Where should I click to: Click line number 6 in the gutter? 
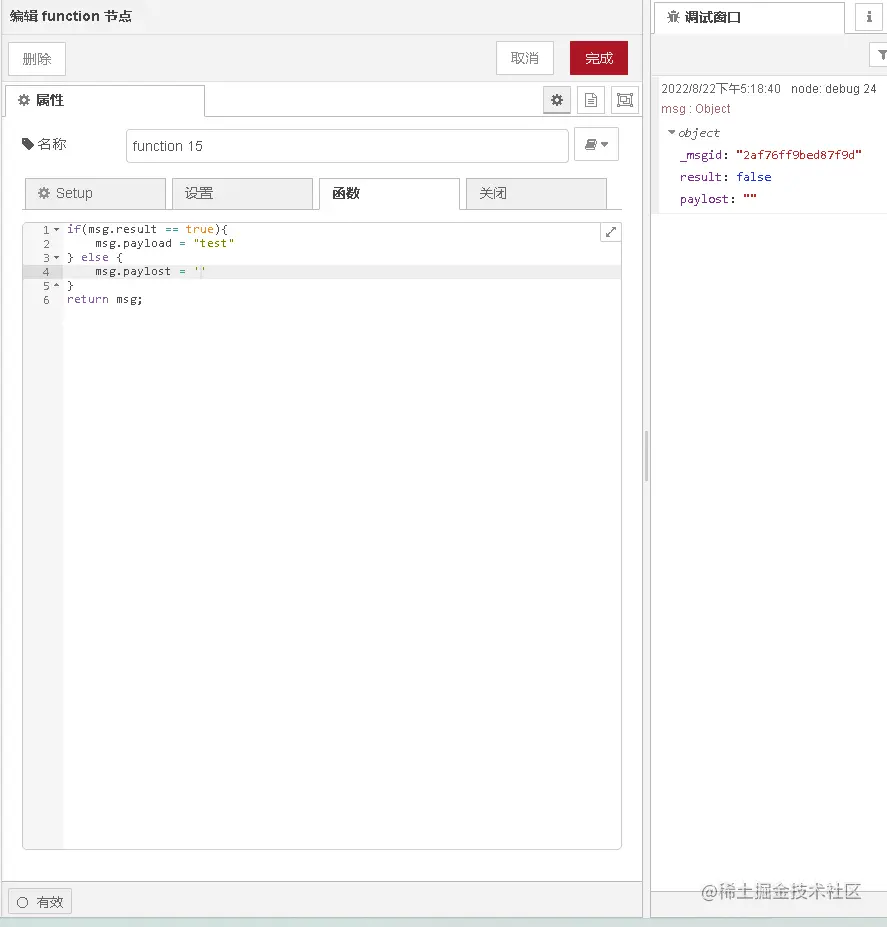[46, 300]
